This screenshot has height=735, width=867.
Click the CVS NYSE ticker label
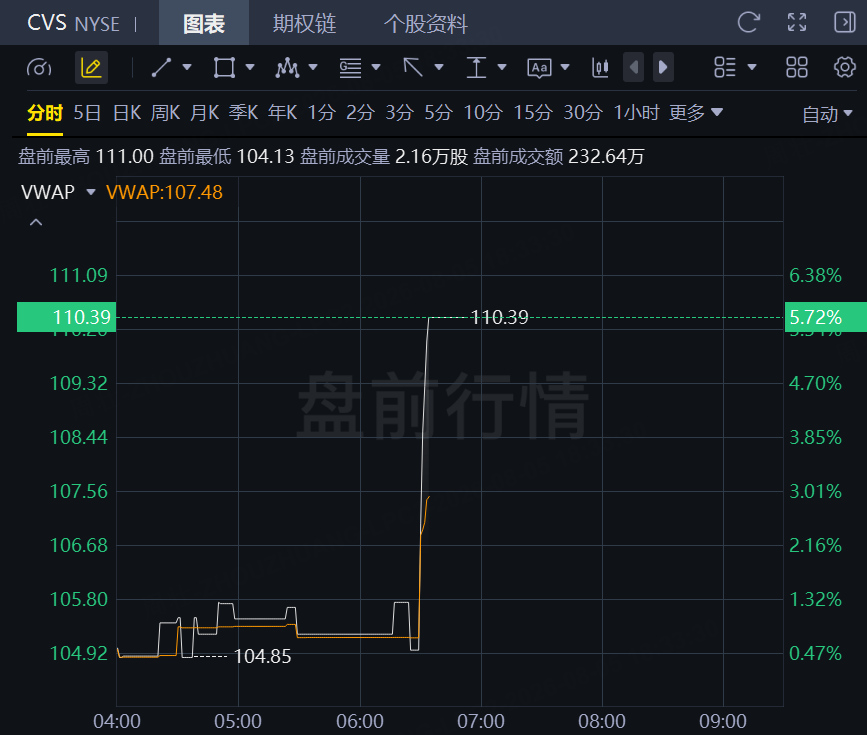(x=74, y=23)
